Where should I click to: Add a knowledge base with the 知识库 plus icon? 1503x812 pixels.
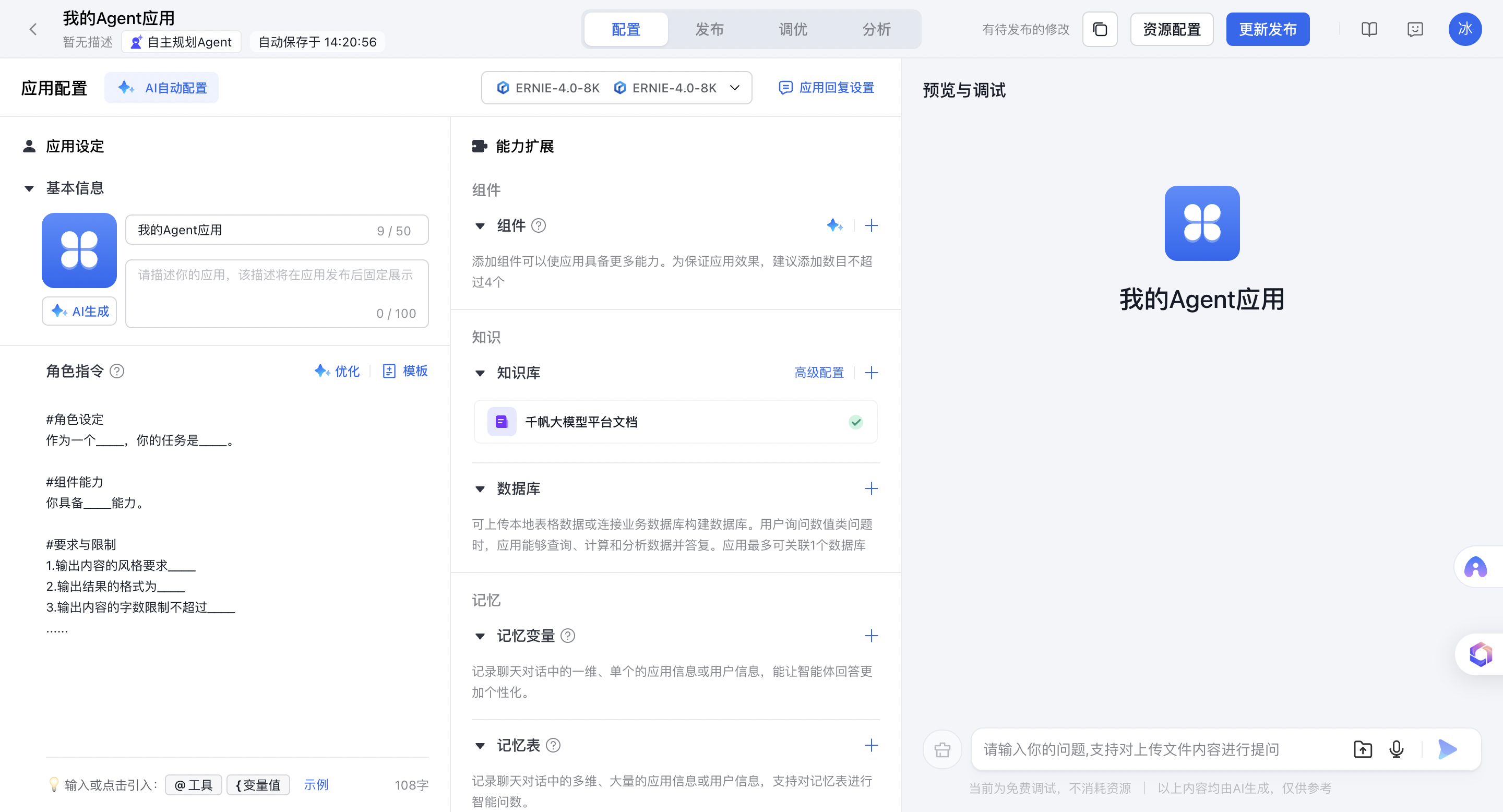coord(871,372)
